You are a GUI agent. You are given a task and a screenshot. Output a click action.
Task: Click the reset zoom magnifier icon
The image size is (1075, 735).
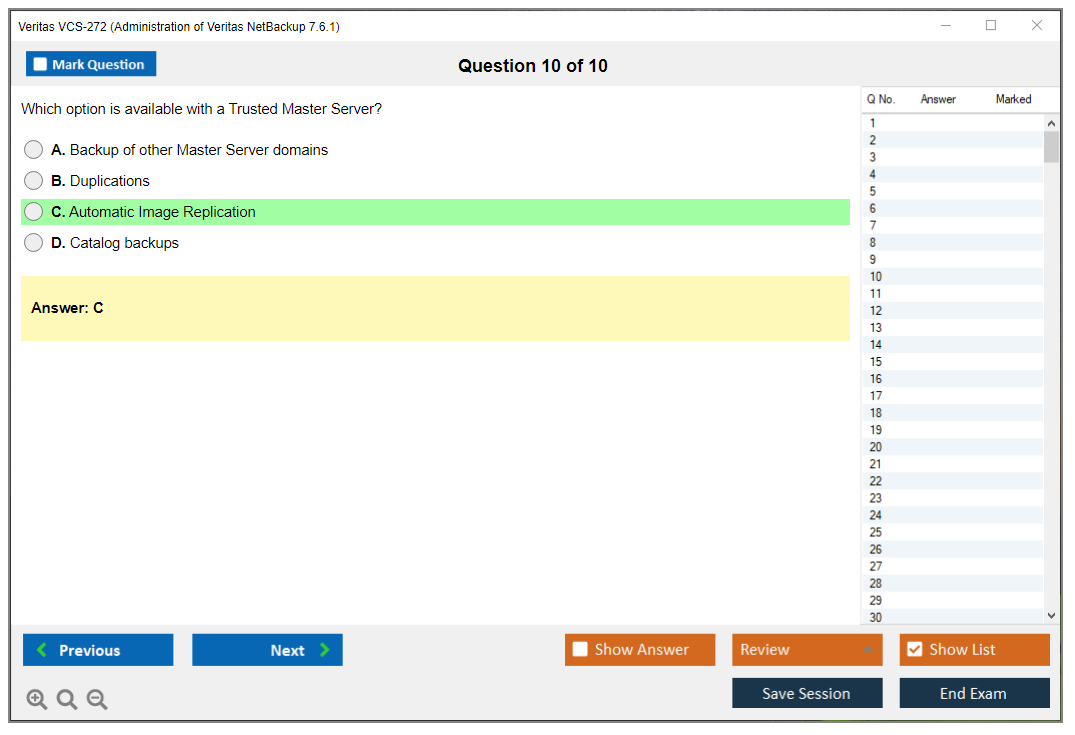click(x=67, y=700)
